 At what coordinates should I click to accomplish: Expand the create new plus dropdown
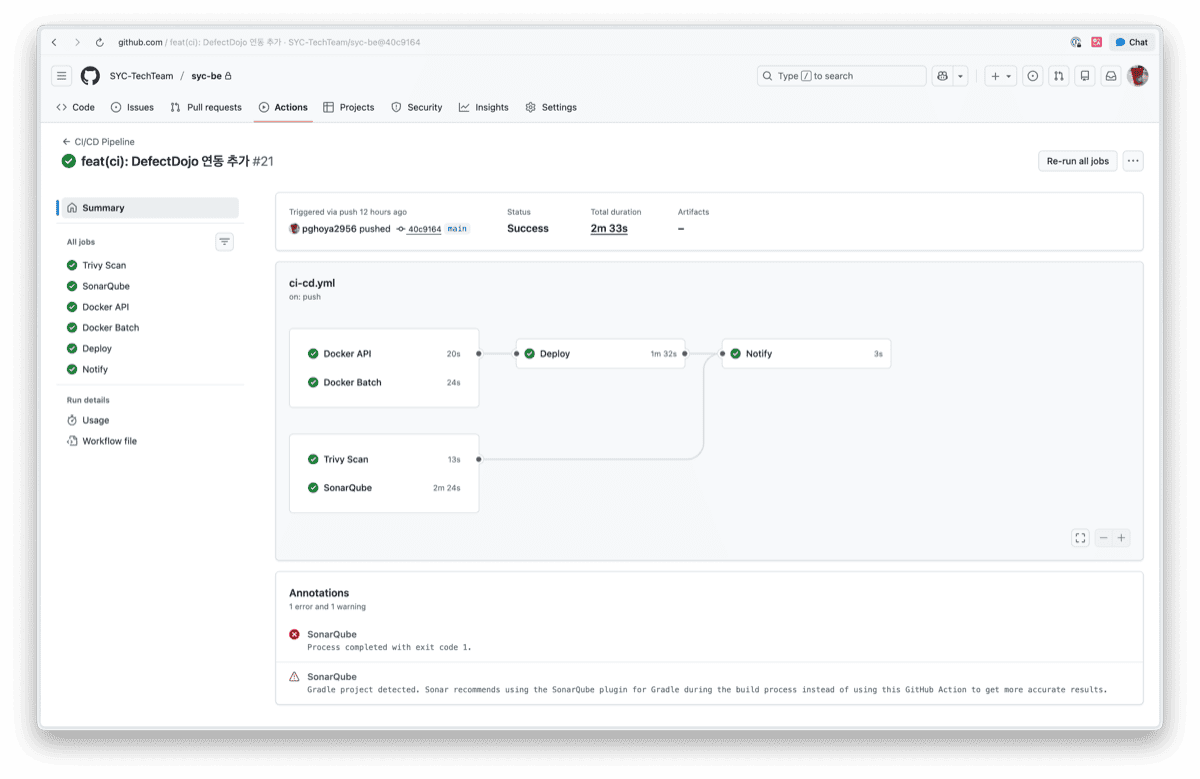point(1000,76)
